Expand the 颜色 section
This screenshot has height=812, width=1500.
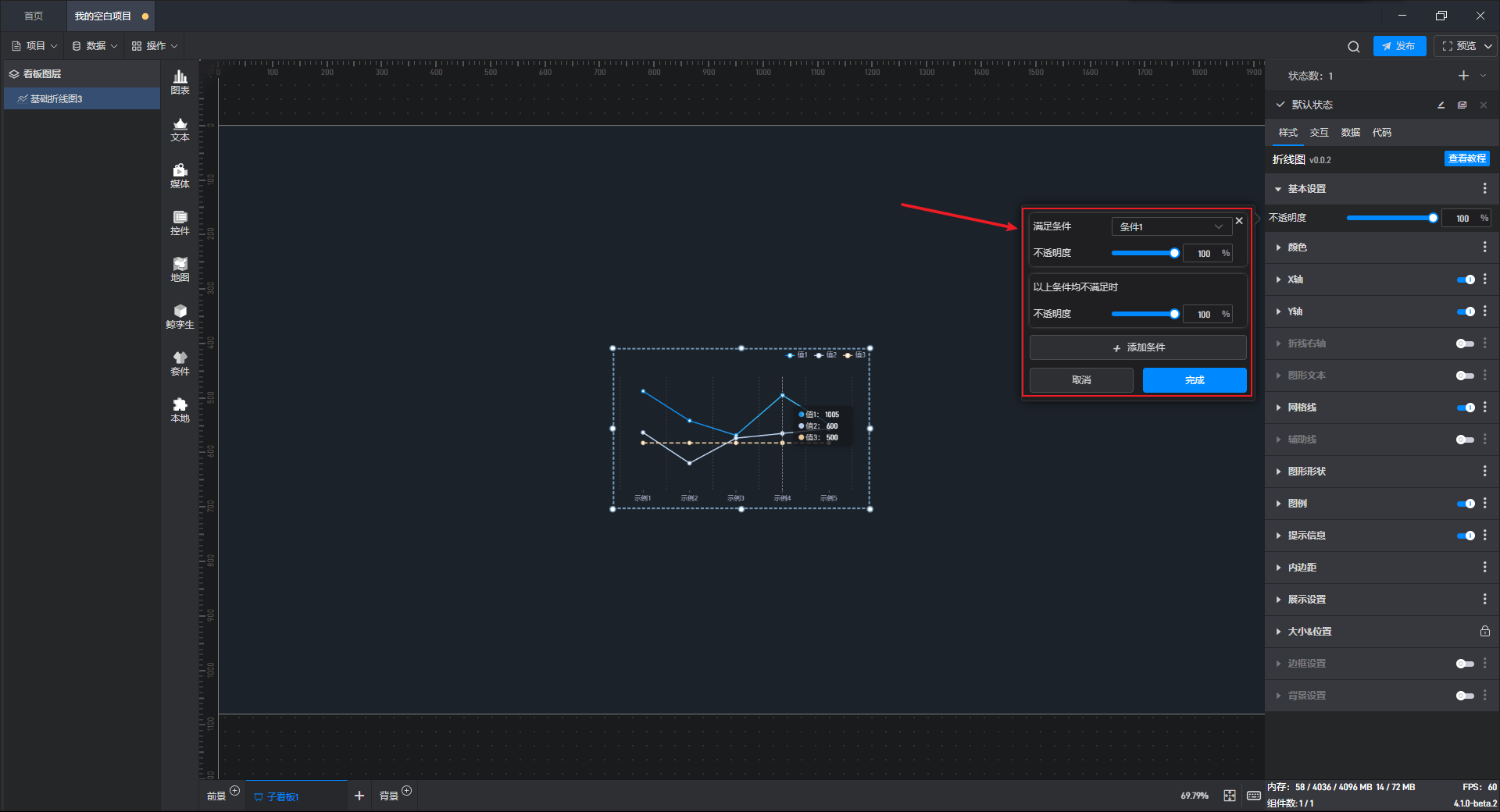tap(1278, 248)
